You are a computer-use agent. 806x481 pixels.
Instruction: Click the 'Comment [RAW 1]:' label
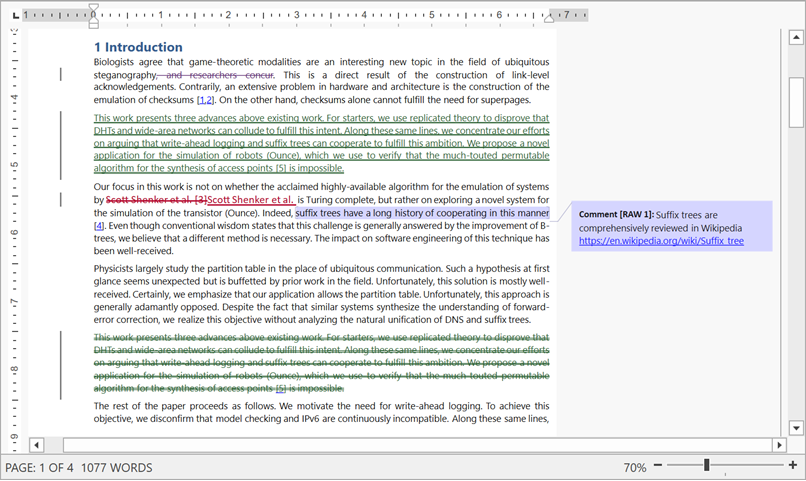click(x=616, y=215)
